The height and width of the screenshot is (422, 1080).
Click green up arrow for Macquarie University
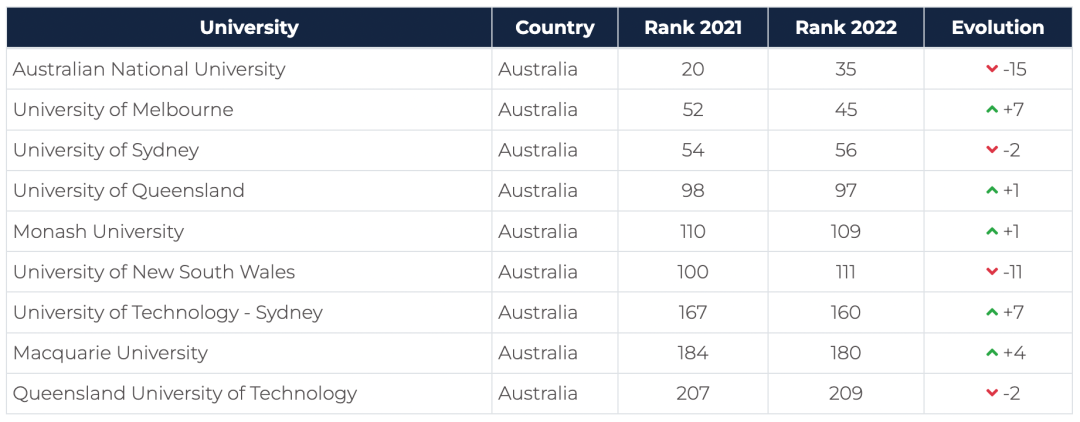[x=992, y=353]
